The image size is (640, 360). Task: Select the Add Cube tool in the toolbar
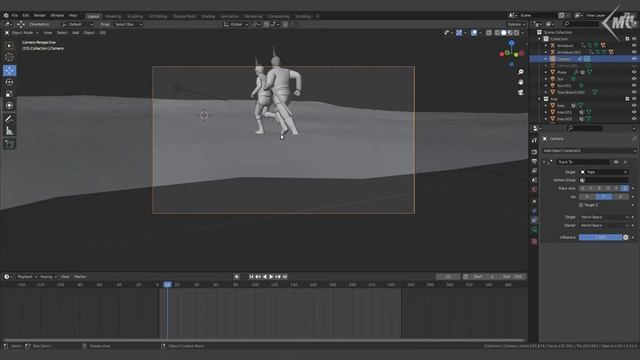click(9, 144)
